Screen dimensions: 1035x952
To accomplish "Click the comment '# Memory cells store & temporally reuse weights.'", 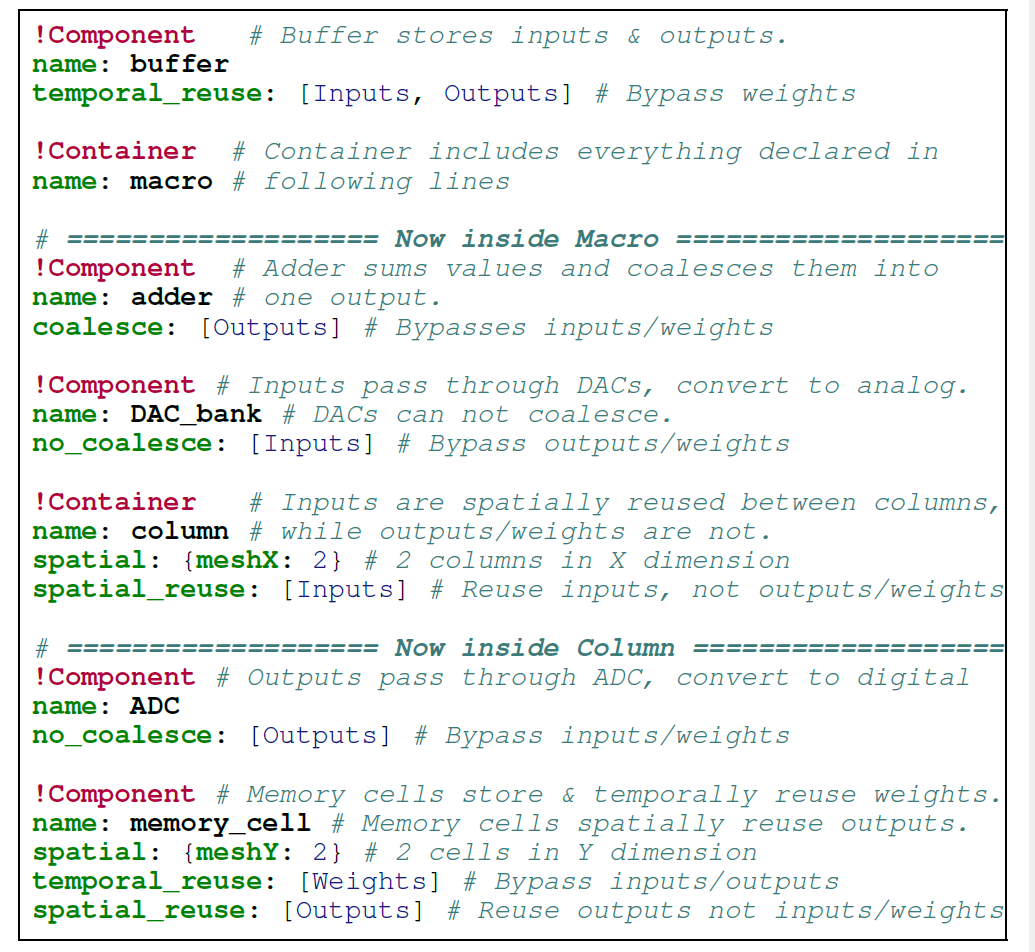I will pos(610,794).
